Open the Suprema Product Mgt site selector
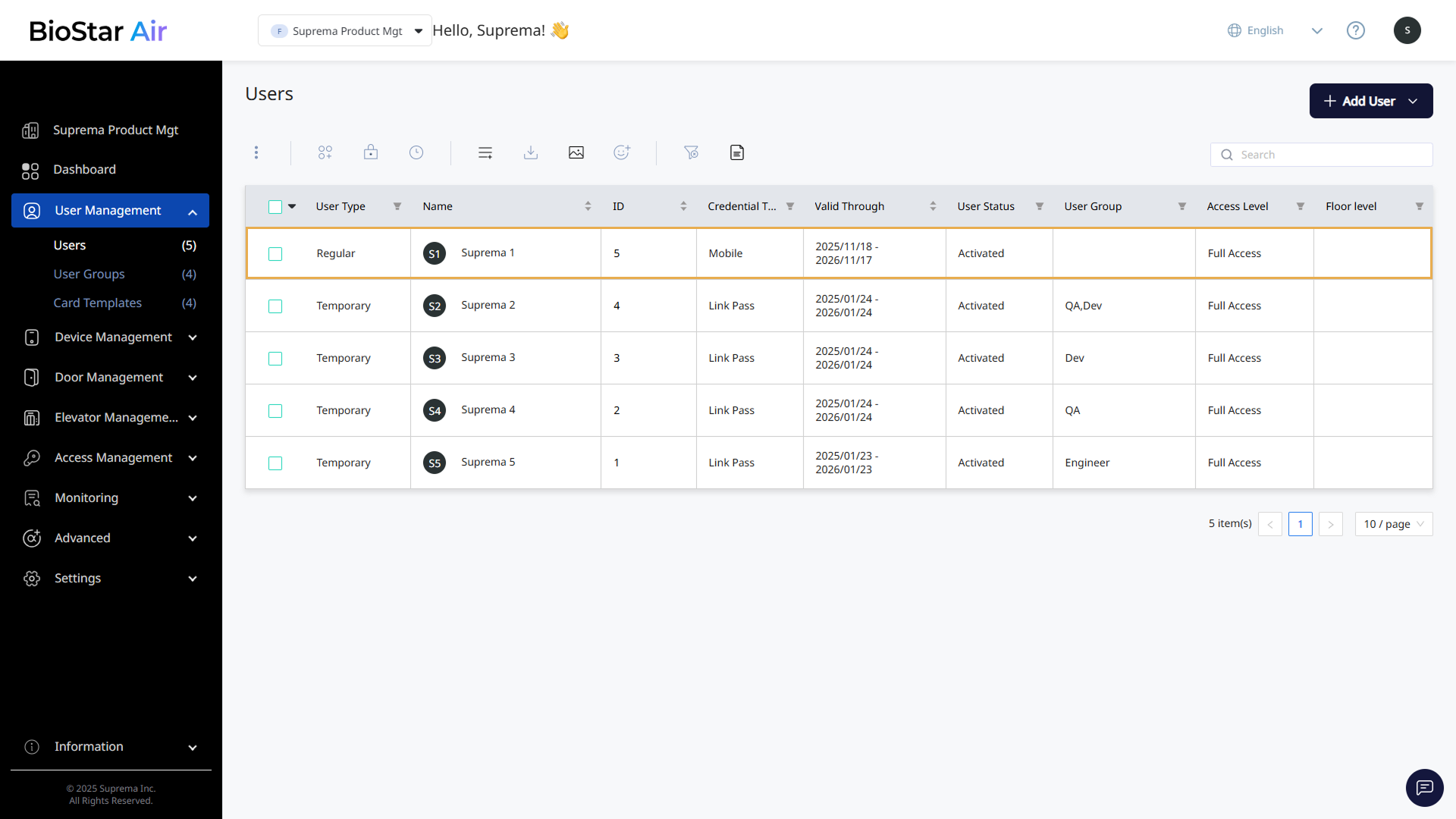The width and height of the screenshot is (1456, 819). tap(345, 31)
